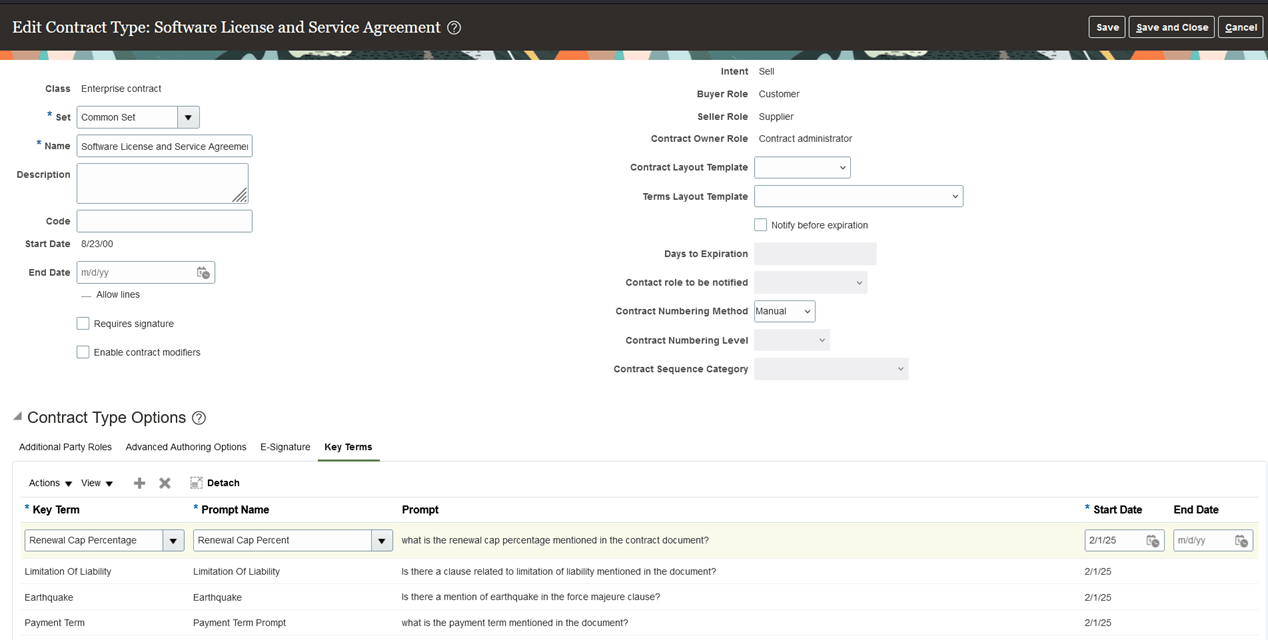Click the Prompt column header
The image size is (1268, 640).
click(x=420, y=510)
